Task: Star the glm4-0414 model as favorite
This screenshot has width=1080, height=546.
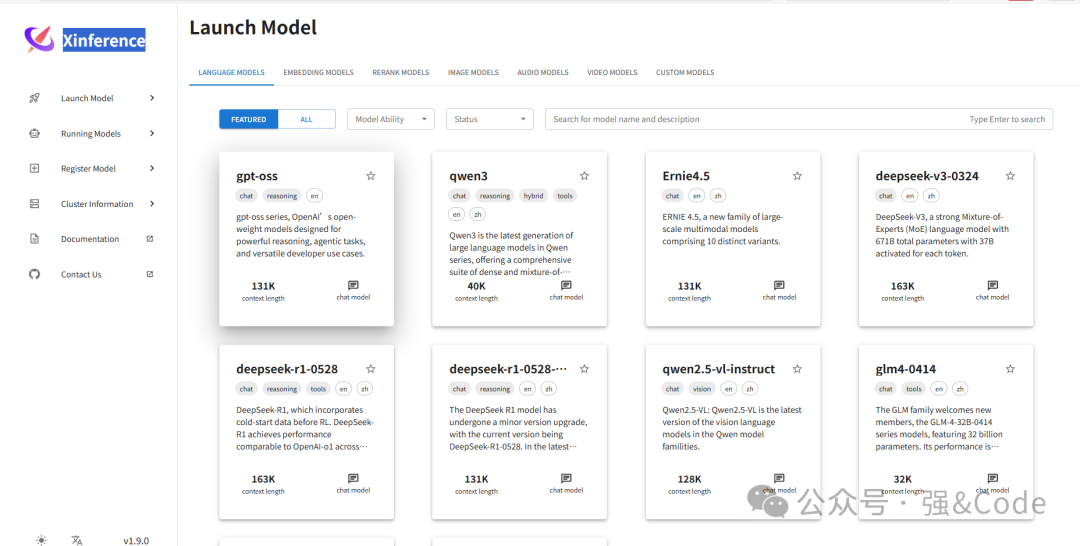Action: (x=1010, y=368)
